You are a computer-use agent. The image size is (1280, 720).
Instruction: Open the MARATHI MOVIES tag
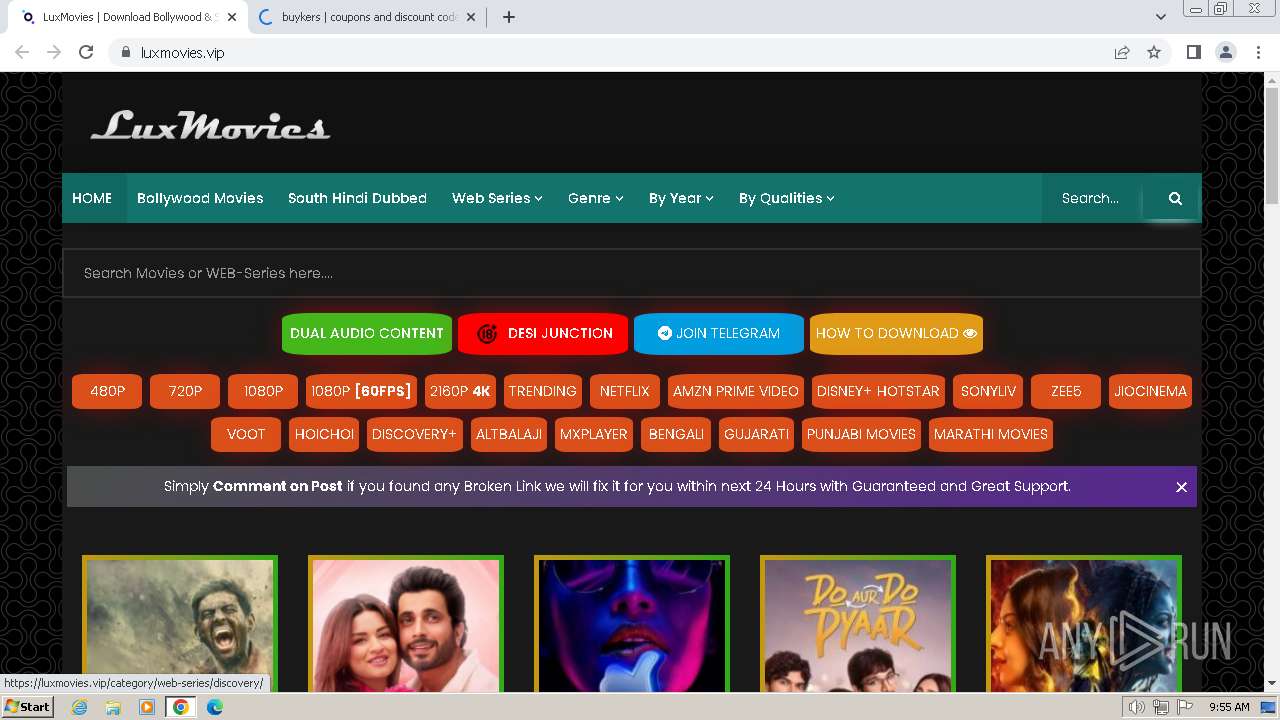[x=991, y=434]
